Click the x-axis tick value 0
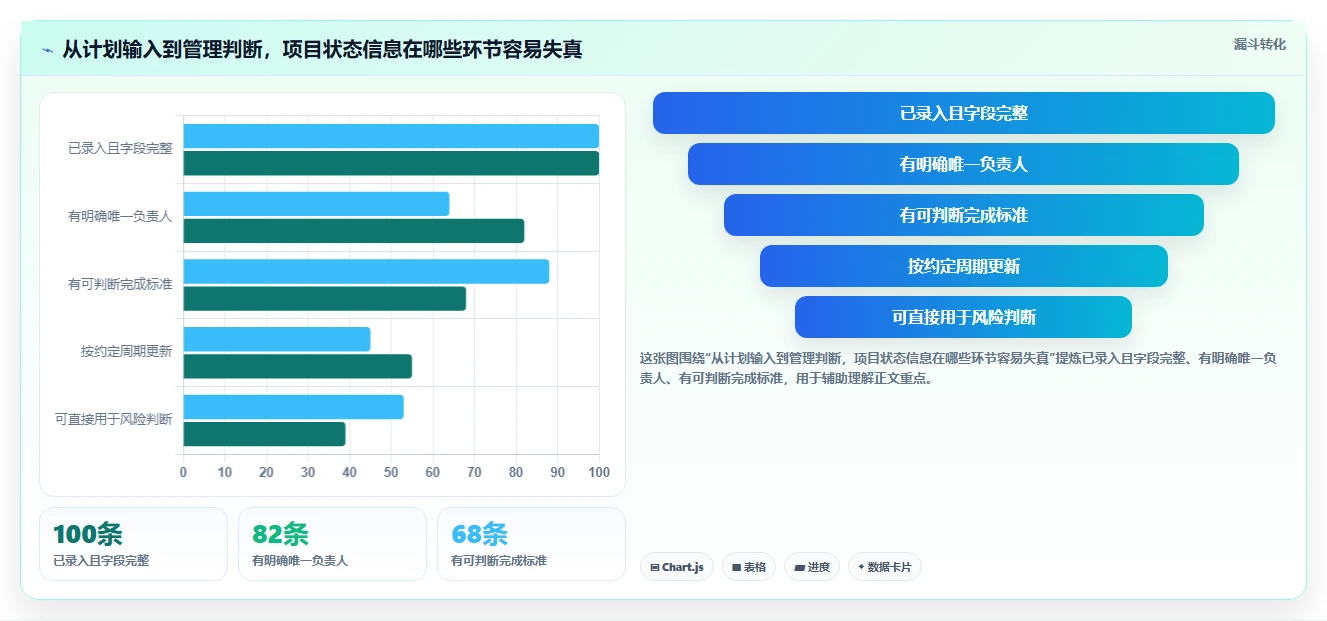1327x621 pixels. (x=183, y=472)
